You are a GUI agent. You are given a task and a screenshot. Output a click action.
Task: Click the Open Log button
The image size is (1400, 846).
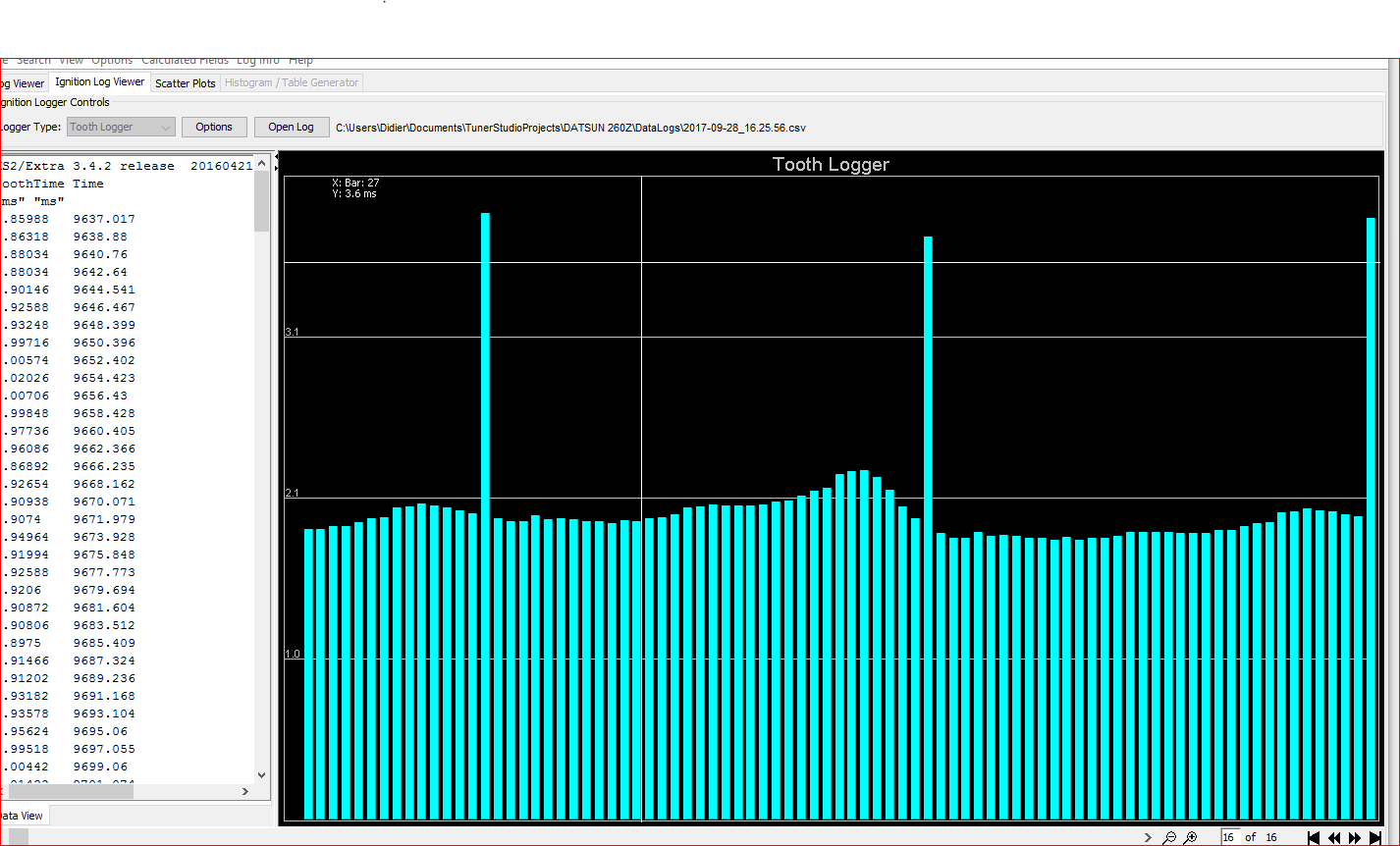292,127
